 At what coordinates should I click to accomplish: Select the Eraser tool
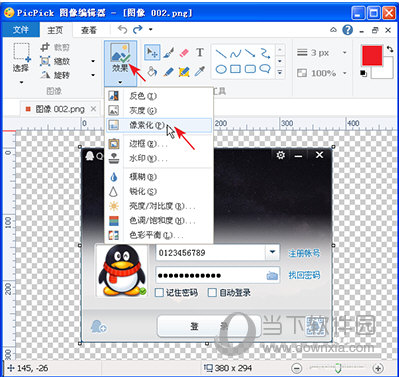(184, 53)
